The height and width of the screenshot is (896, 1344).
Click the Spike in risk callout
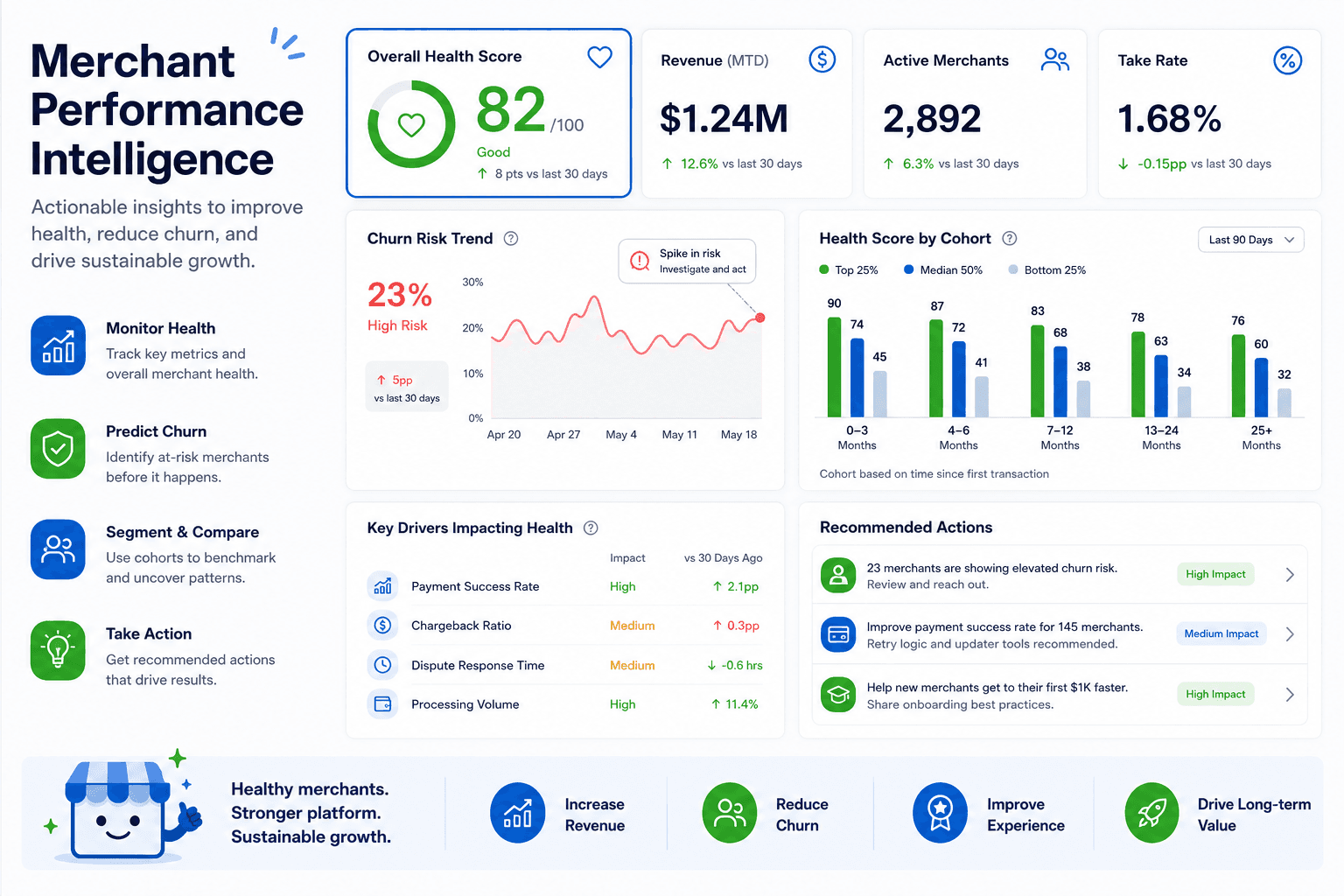pos(687,261)
